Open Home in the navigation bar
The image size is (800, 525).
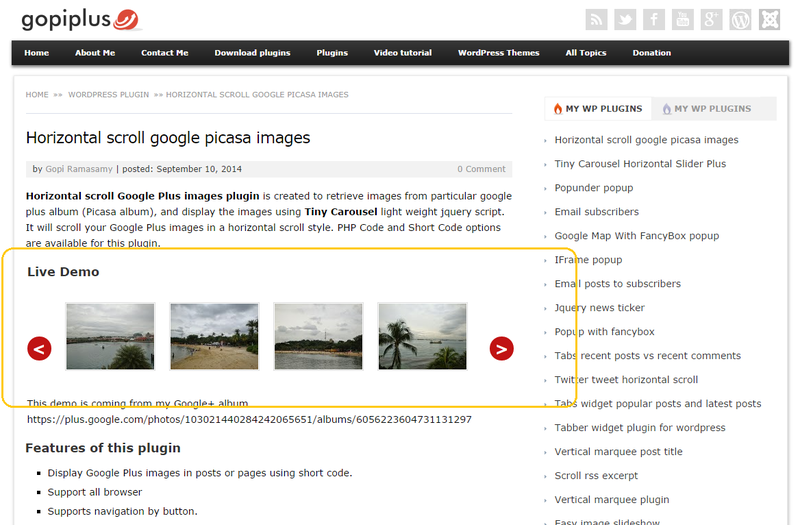click(x=37, y=53)
